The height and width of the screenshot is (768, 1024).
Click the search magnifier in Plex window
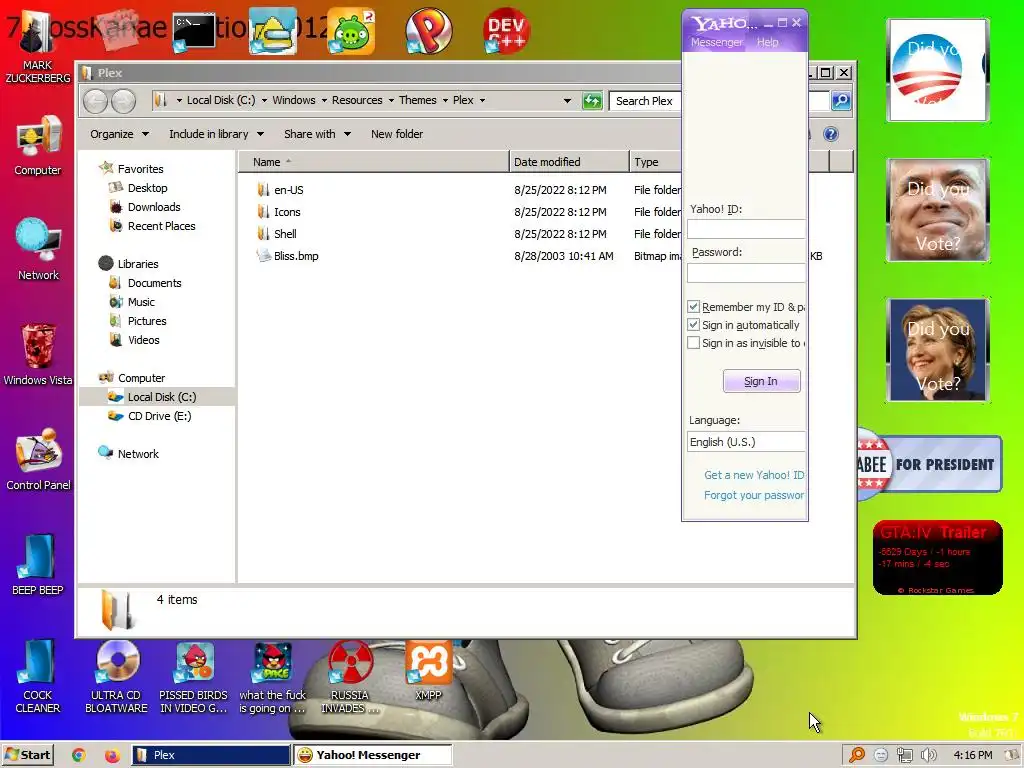point(841,101)
